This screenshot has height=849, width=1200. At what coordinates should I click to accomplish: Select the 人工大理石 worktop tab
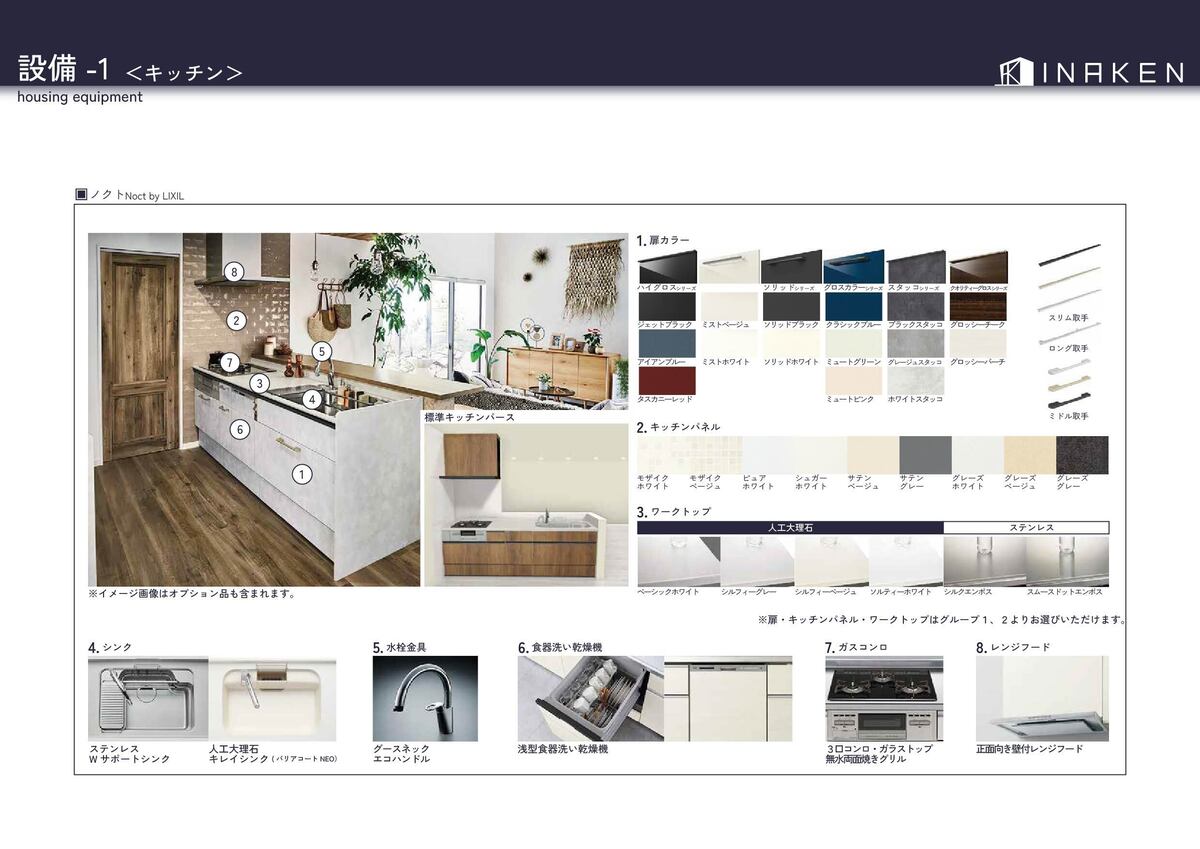coord(790,527)
